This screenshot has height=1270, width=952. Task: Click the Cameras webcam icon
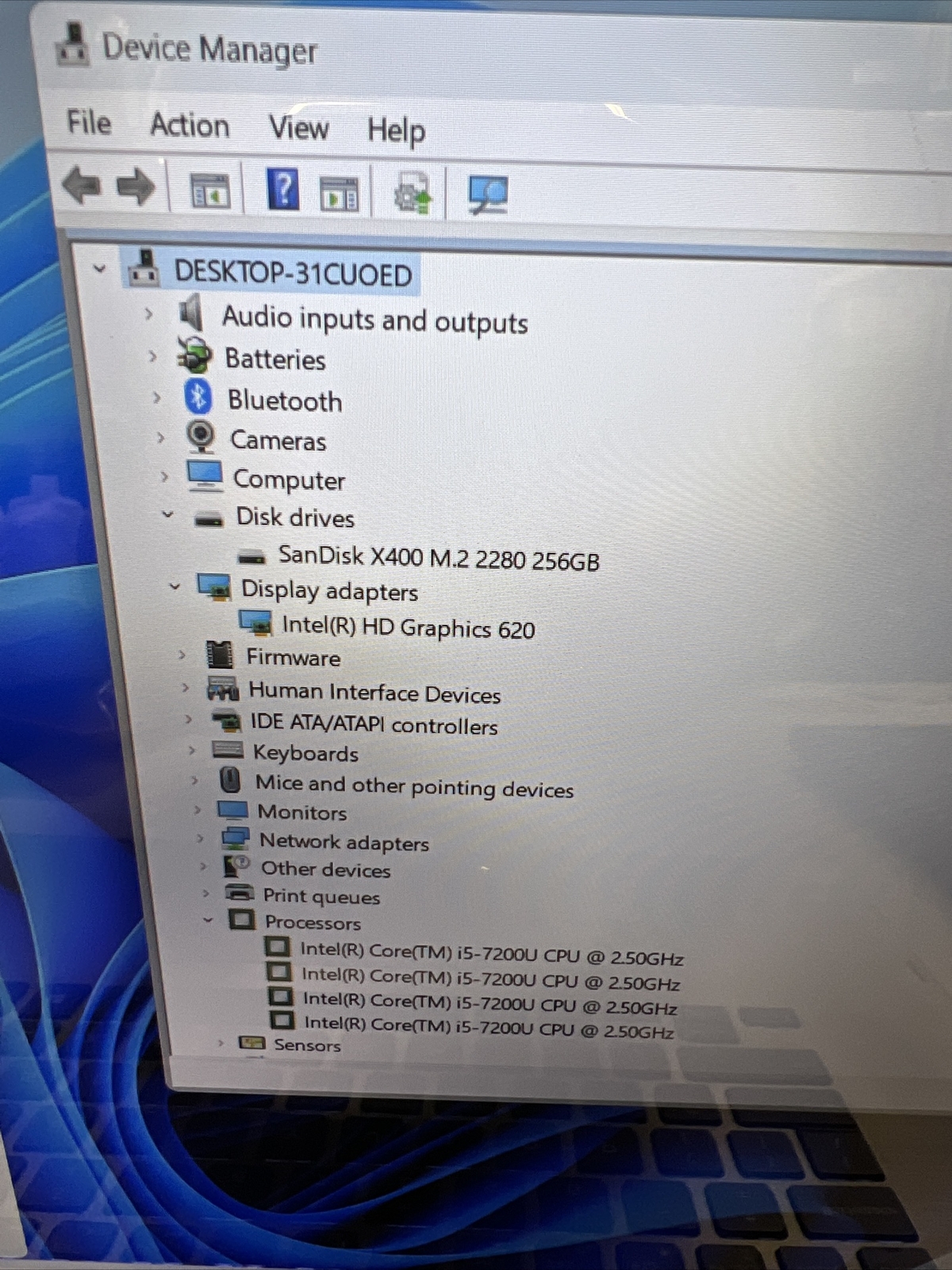point(201,436)
